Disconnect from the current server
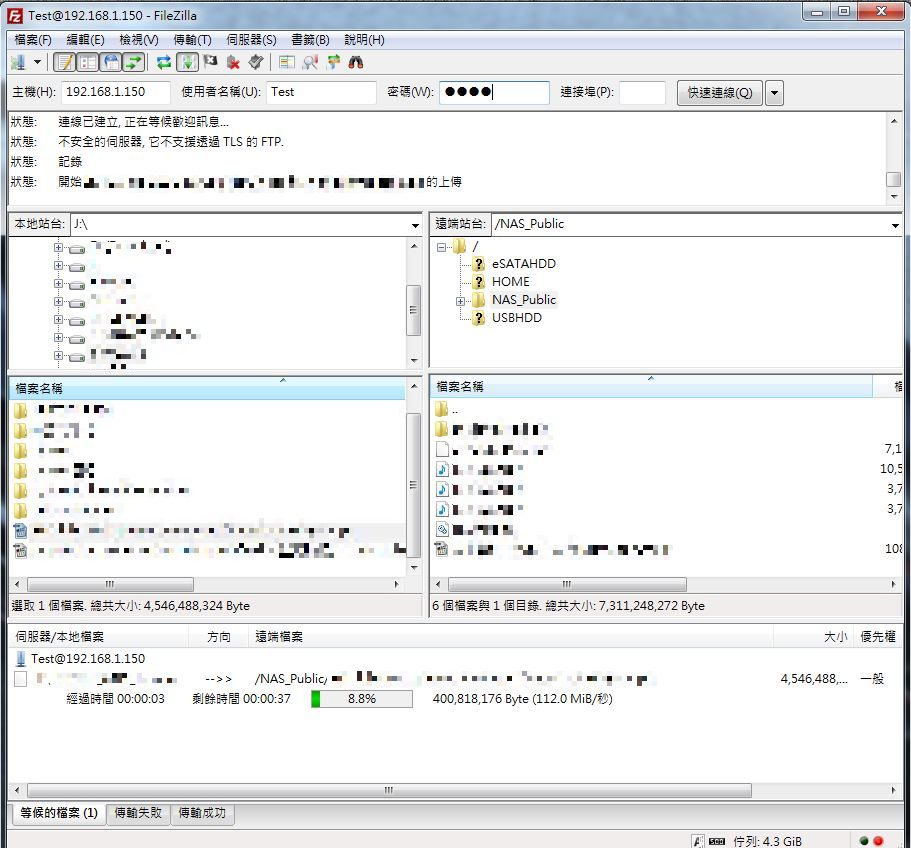911x848 pixels. click(233, 62)
